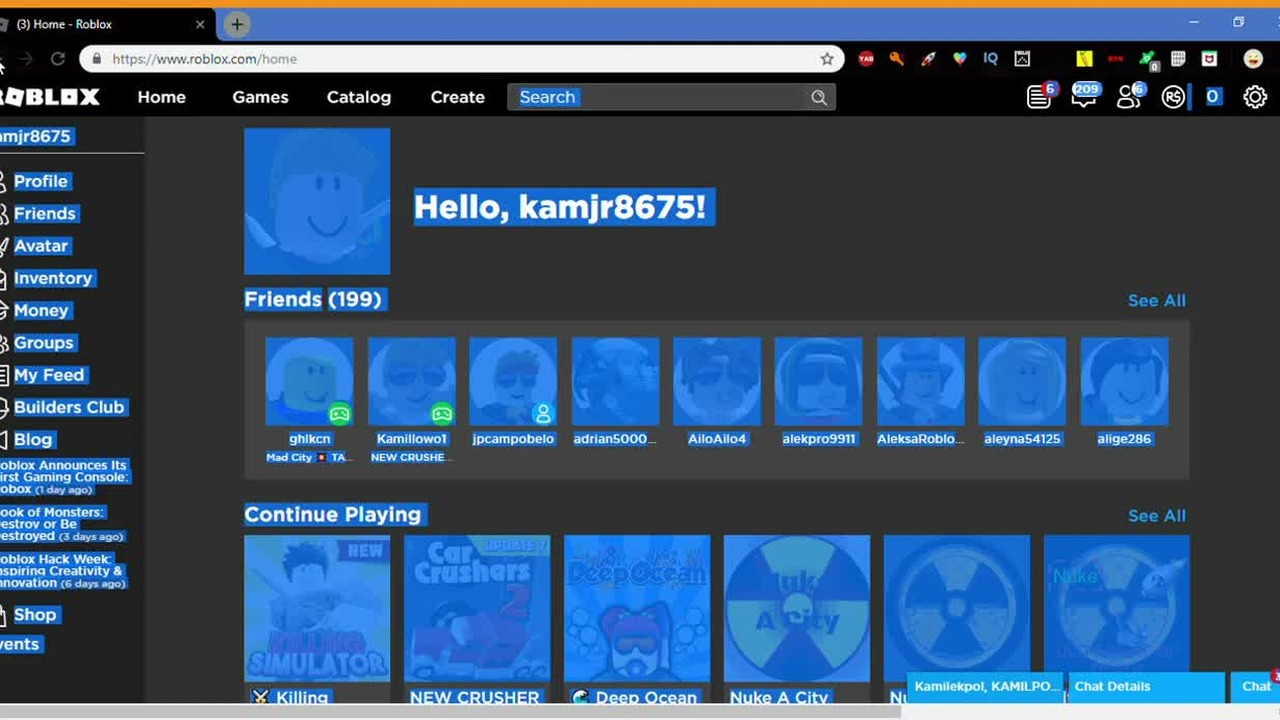Open the Catalog tab
The image size is (1280, 720).
(359, 97)
